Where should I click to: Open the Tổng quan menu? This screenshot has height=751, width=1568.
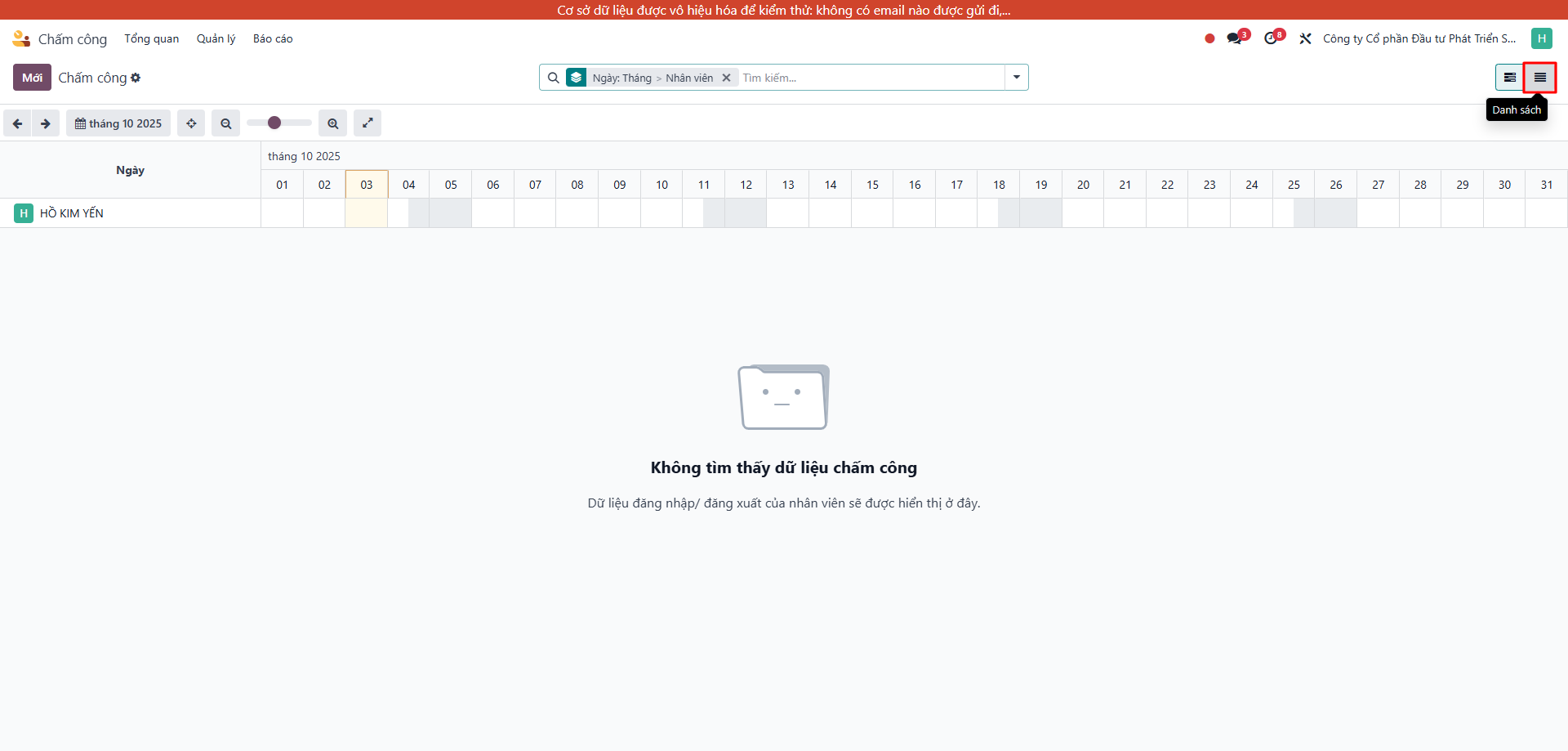click(x=151, y=38)
